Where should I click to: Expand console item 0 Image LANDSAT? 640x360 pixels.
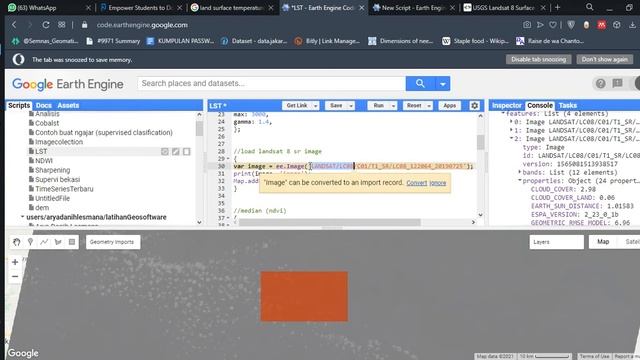click(511, 122)
